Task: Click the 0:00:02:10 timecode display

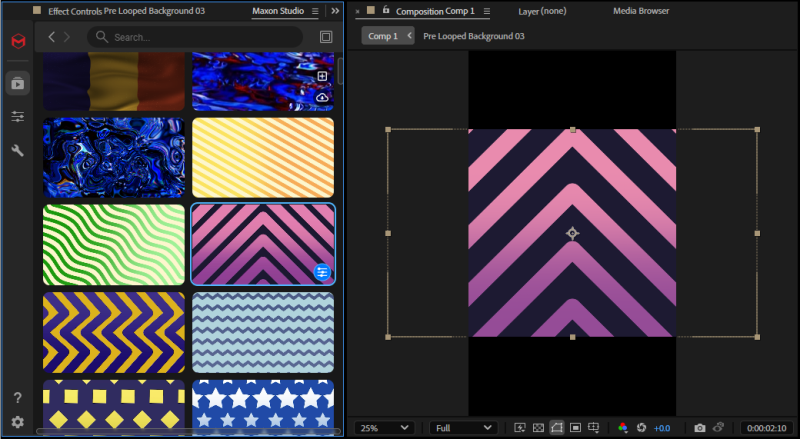Action: tap(767, 428)
